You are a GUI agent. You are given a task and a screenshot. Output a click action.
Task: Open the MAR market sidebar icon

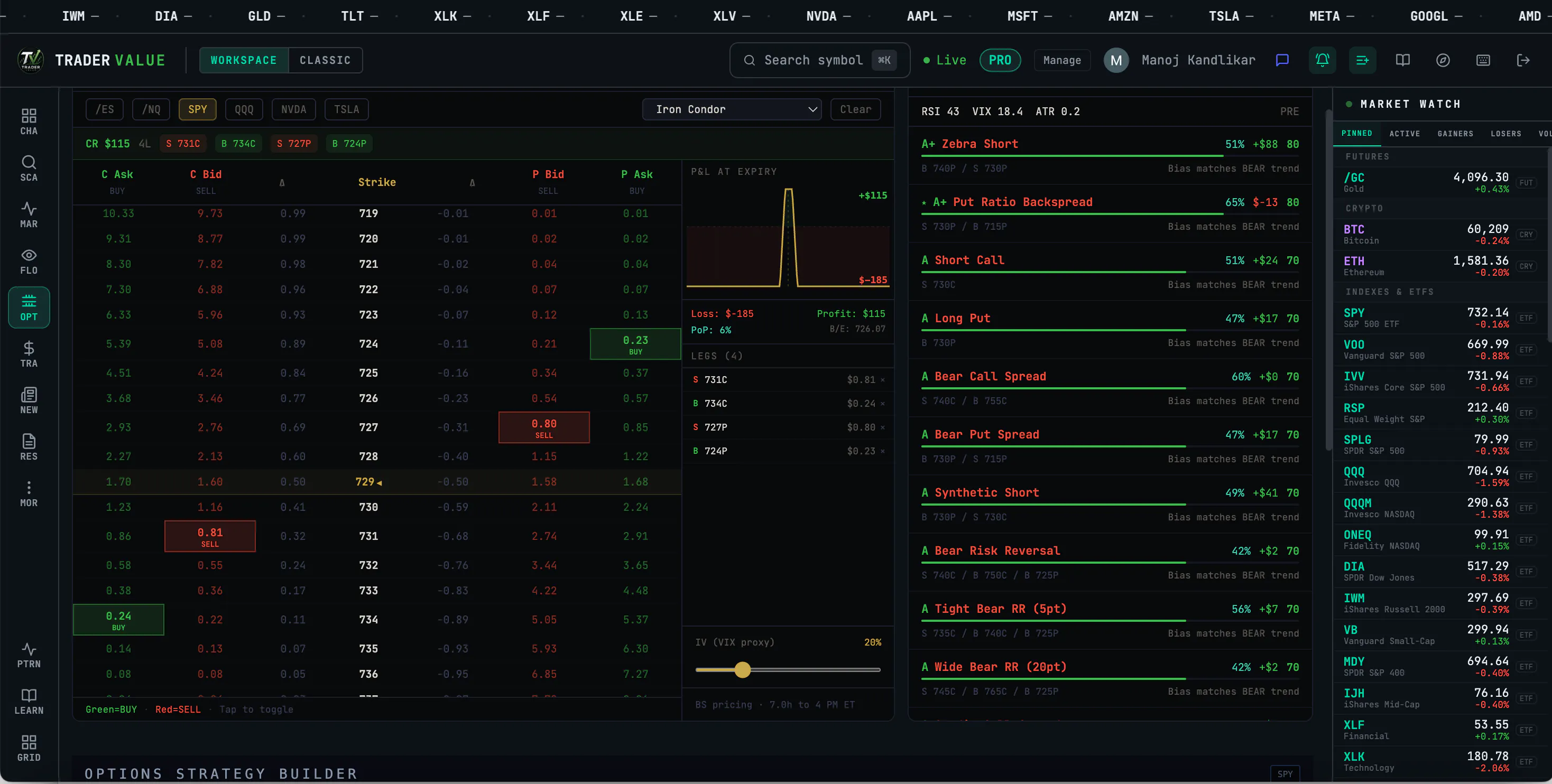(x=29, y=214)
